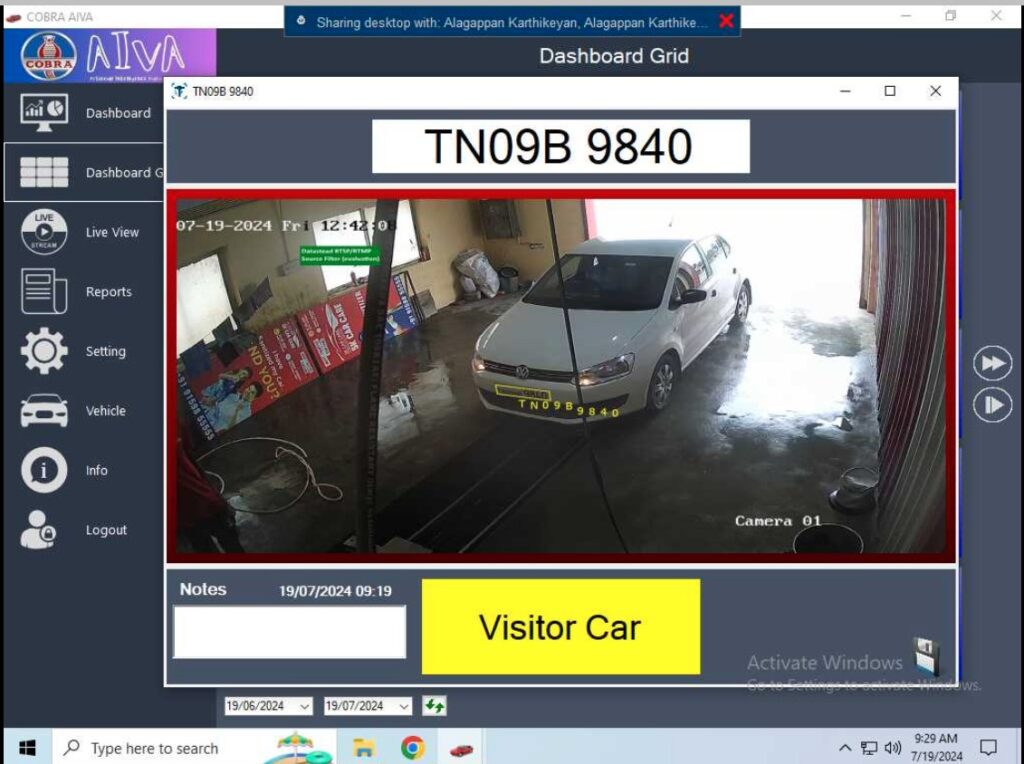Select the Vehicle car icon
Image resolution: width=1024 pixels, height=764 pixels.
(x=44, y=411)
